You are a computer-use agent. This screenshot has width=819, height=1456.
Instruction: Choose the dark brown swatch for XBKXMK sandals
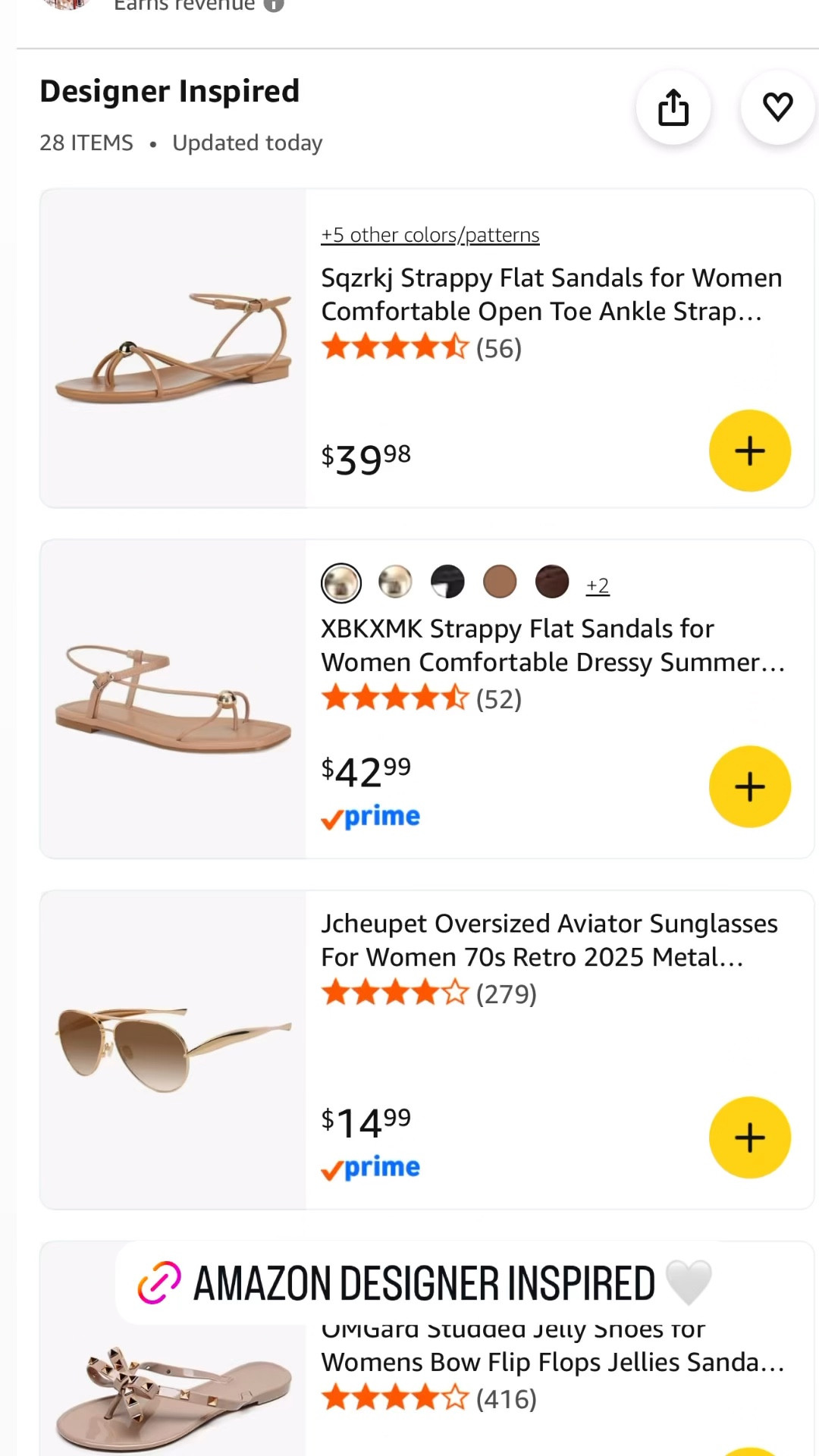tap(552, 581)
